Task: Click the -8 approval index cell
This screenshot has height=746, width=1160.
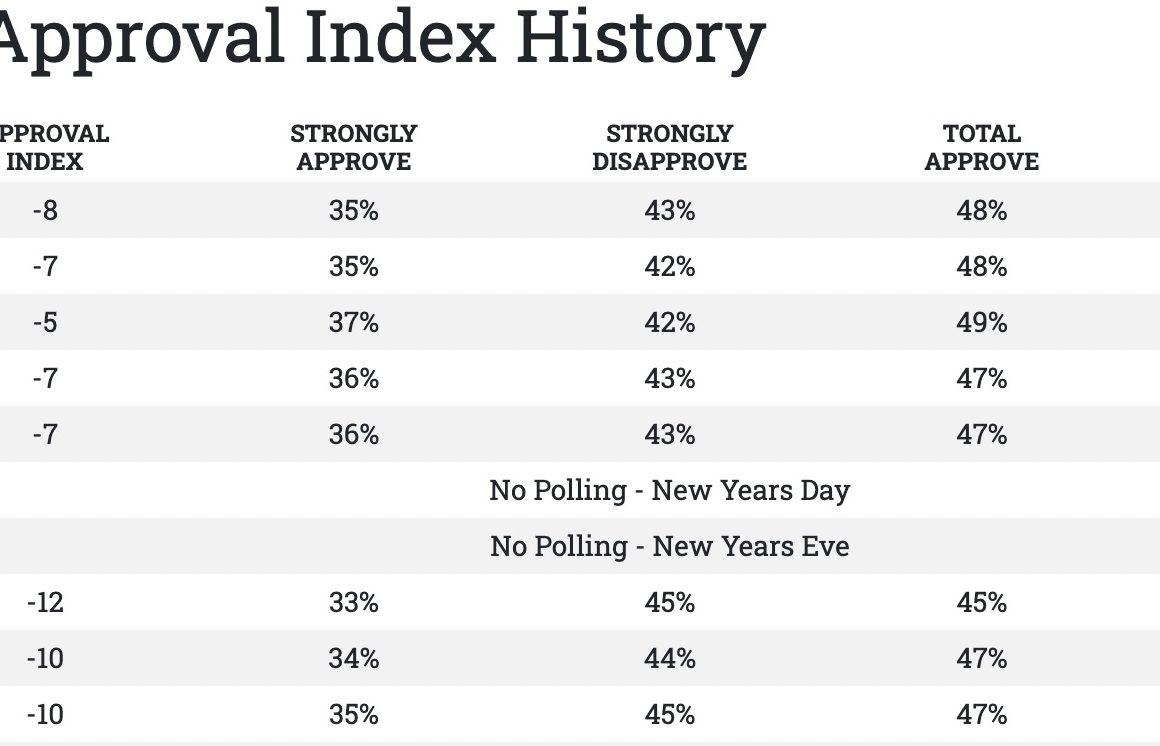Action: click(45, 211)
